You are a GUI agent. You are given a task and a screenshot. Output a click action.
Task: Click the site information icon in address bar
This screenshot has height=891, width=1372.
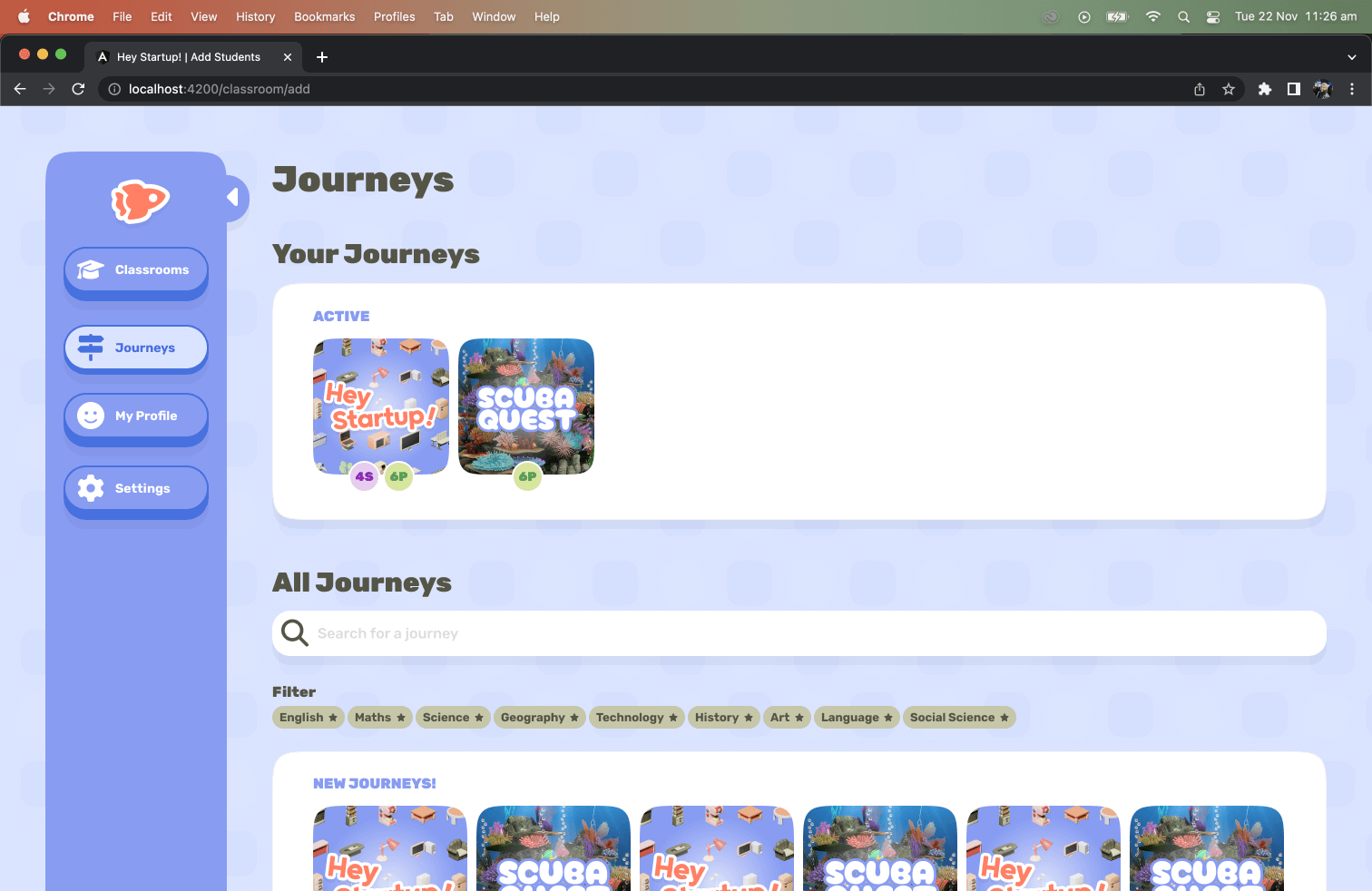pyautogui.click(x=114, y=89)
